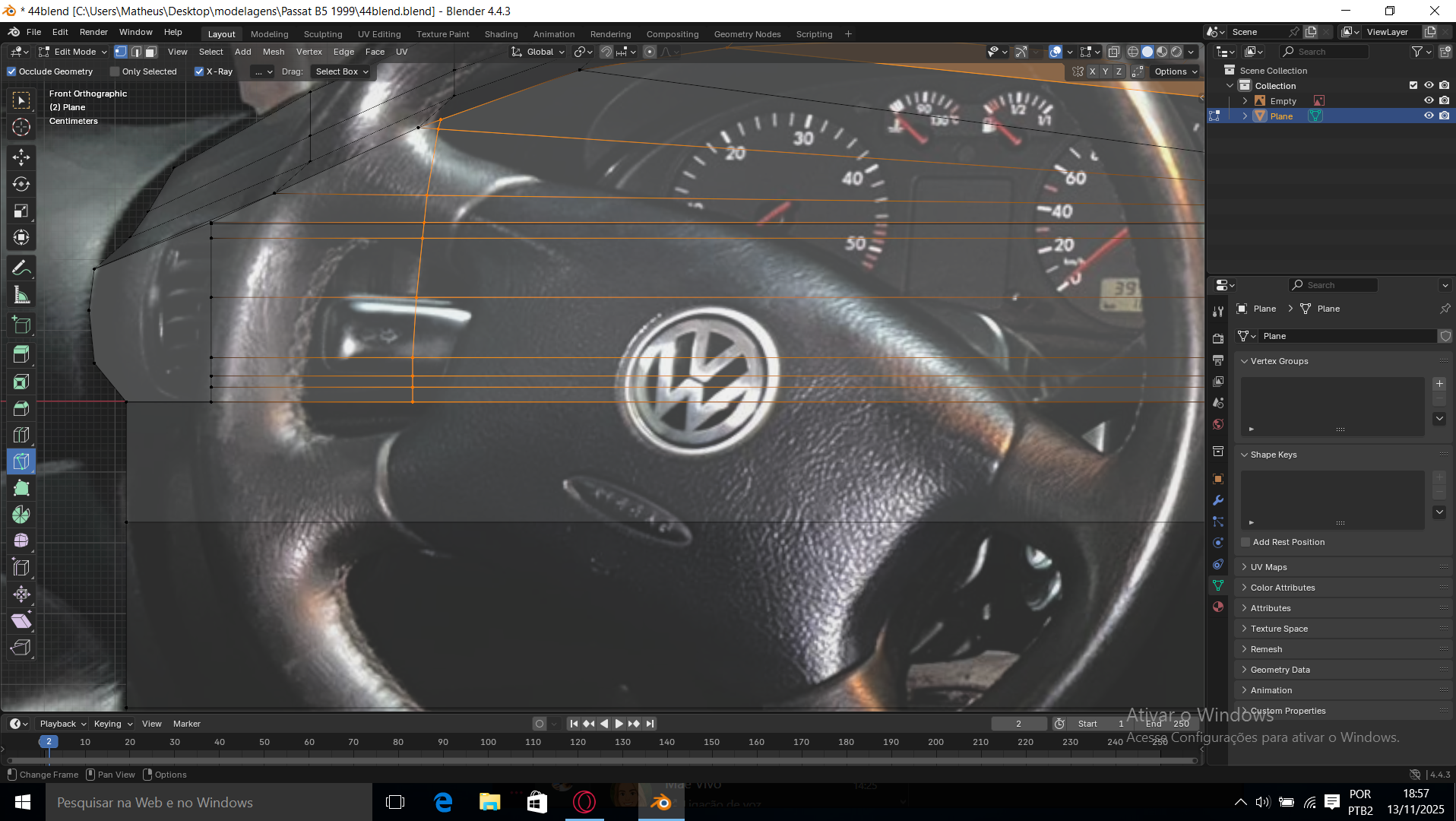Screen dimensions: 1456x821
Task: Select the Rip Region tool
Action: pos(21,648)
